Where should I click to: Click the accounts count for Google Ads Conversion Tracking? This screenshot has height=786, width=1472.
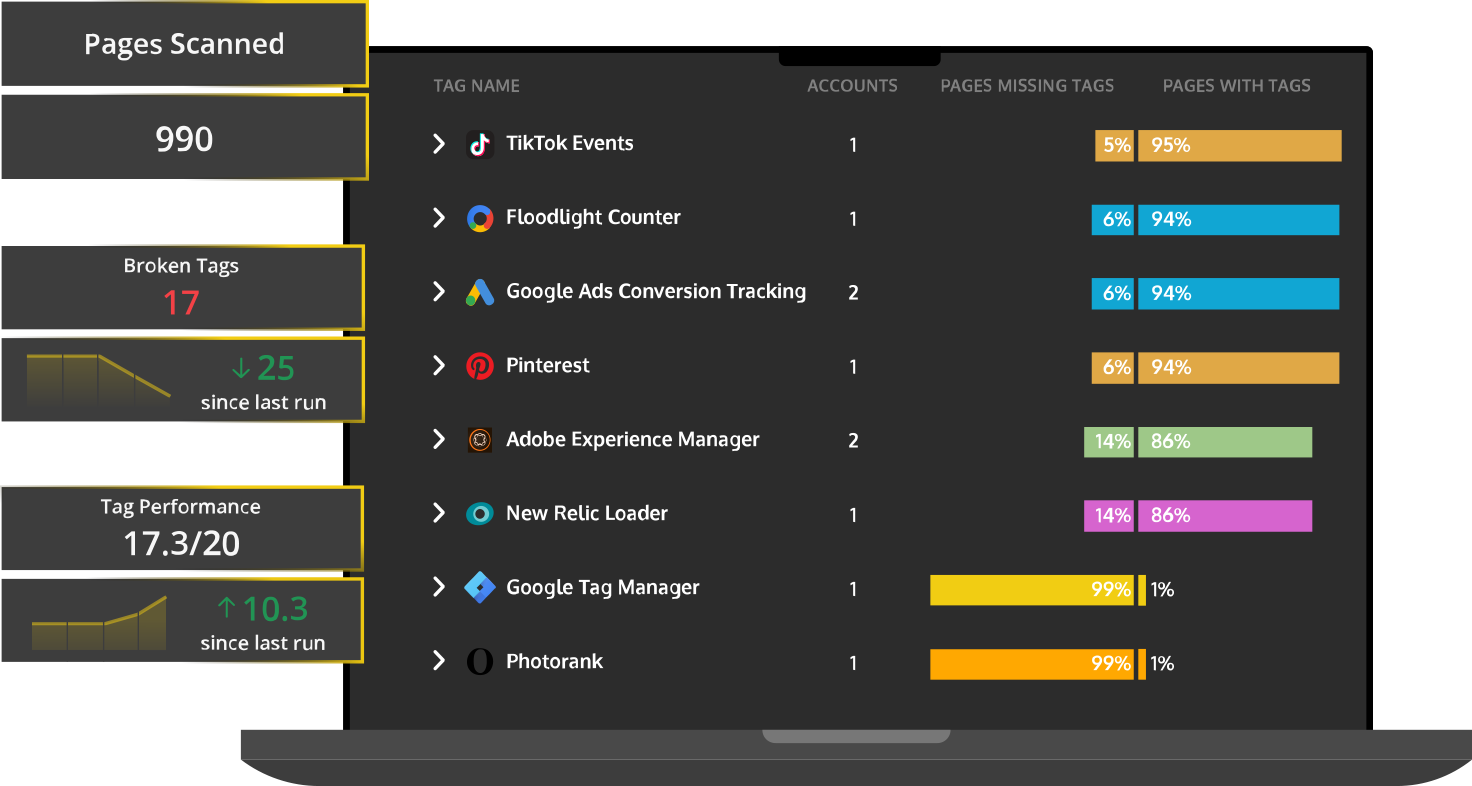(853, 293)
